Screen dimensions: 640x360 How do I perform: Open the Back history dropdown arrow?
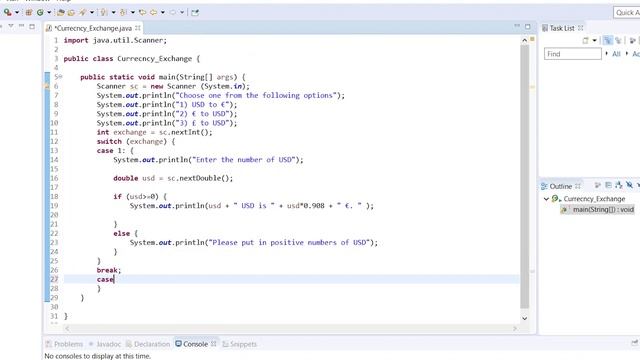coord(162,13)
